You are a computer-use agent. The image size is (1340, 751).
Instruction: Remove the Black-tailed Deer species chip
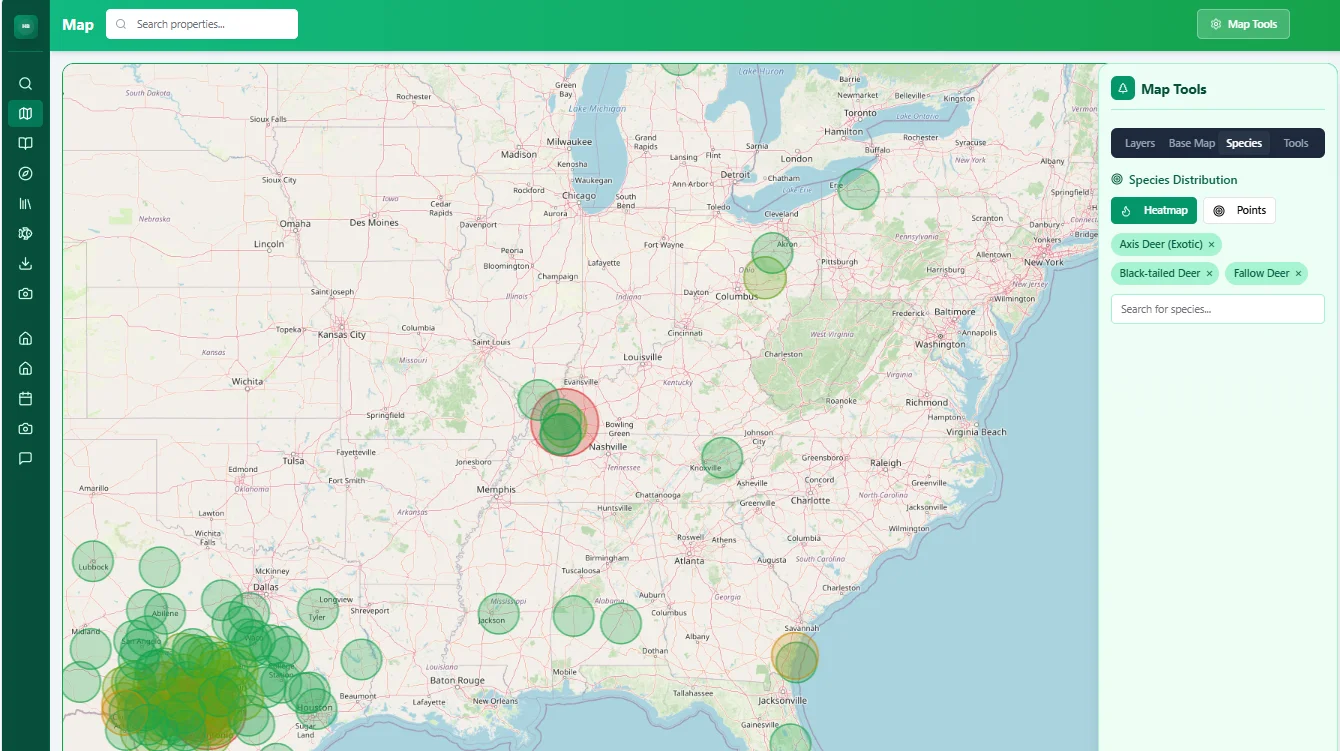1209,273
